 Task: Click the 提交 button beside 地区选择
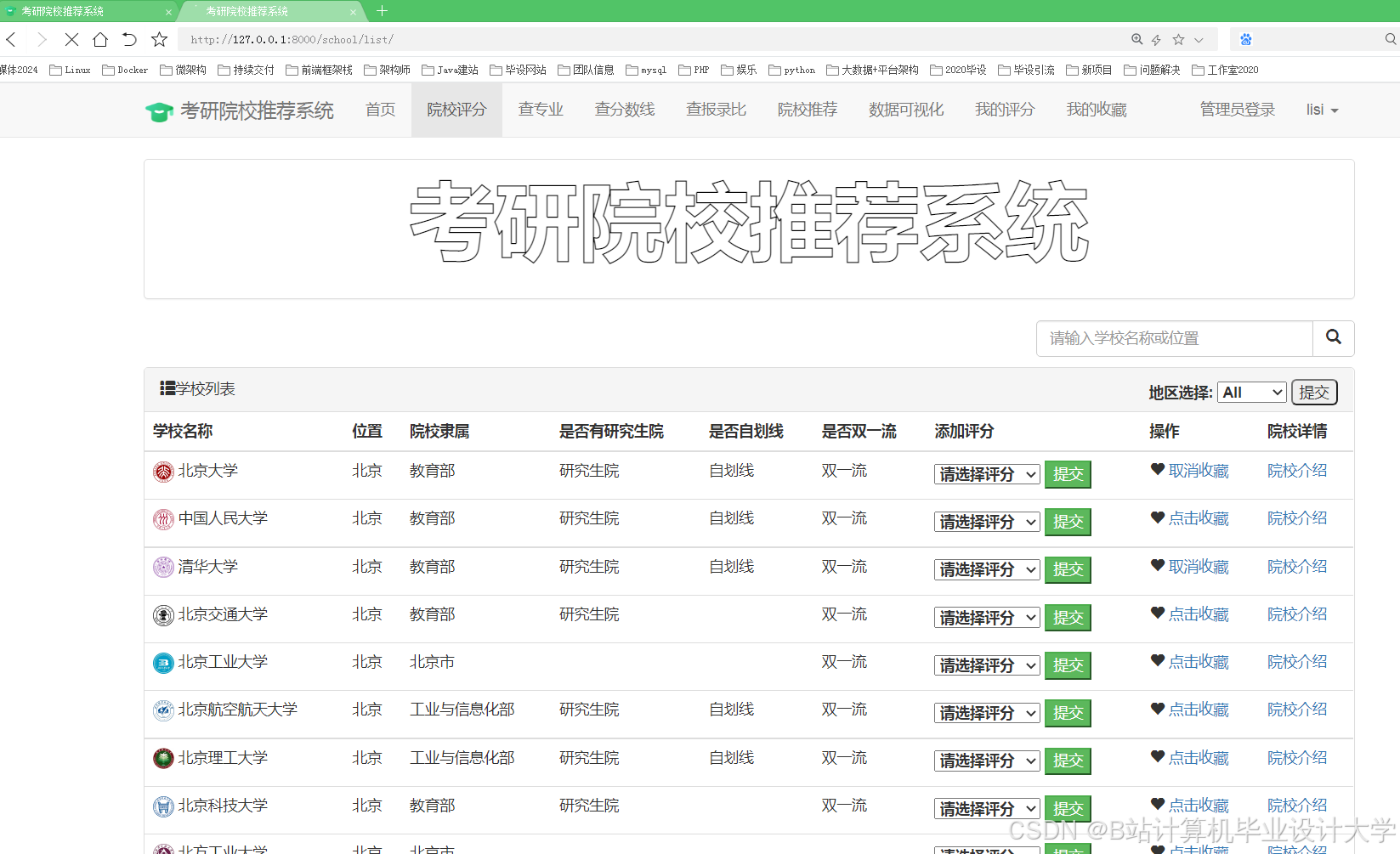click(x=1314, y=392)
